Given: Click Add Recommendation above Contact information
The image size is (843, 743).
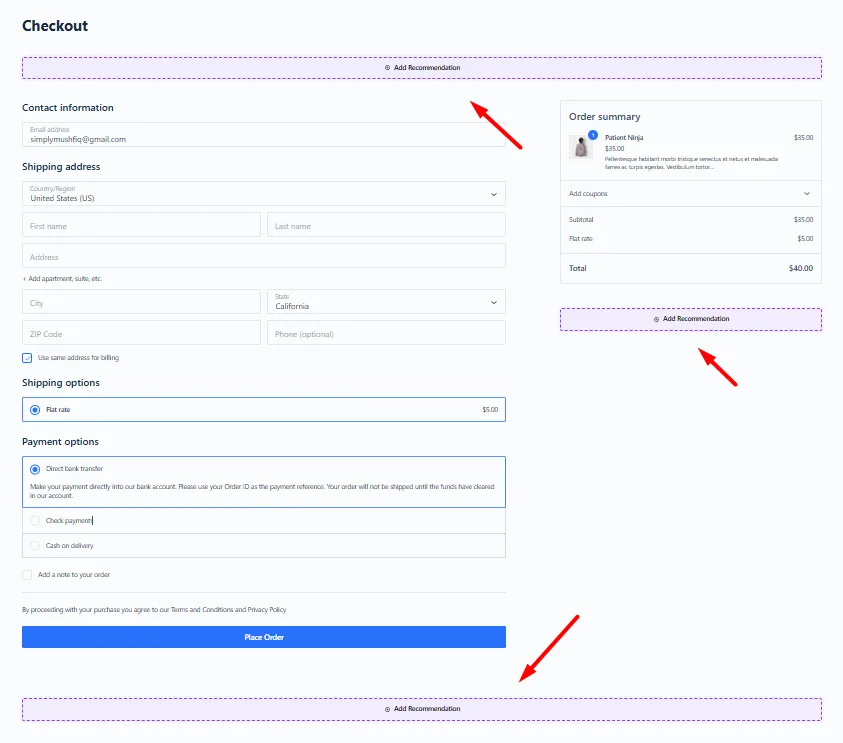Looking at the screenshot, I should [x=422, y=68].
